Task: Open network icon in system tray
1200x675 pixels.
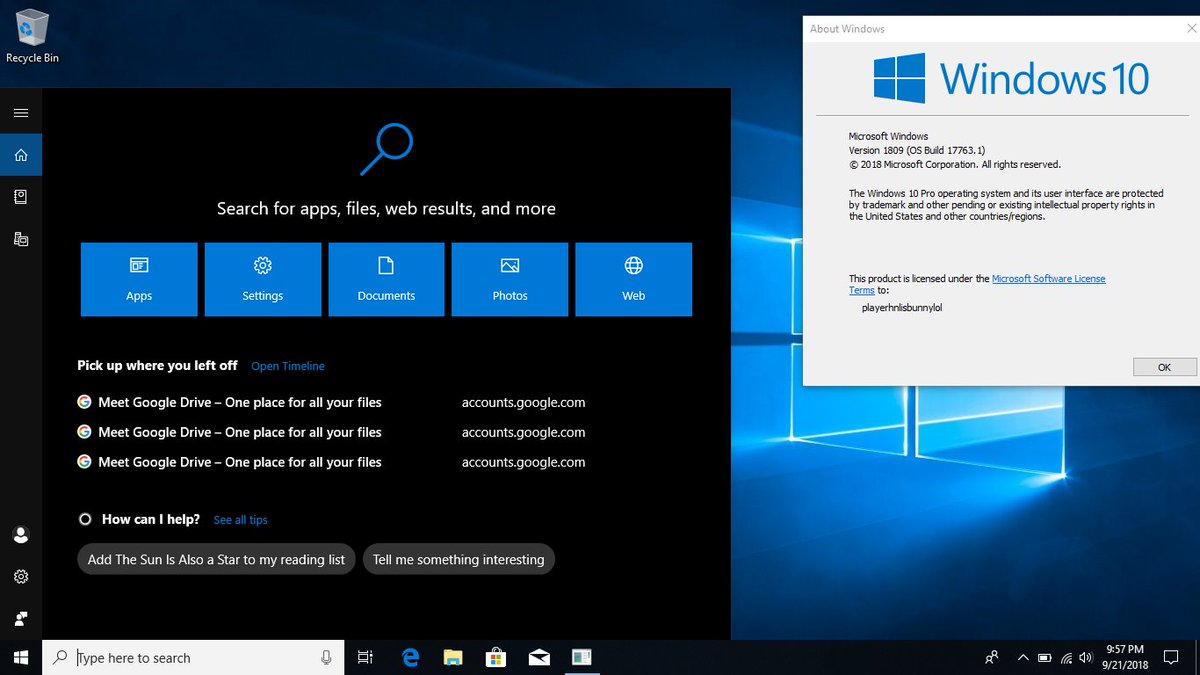Action: (1067, 657)
